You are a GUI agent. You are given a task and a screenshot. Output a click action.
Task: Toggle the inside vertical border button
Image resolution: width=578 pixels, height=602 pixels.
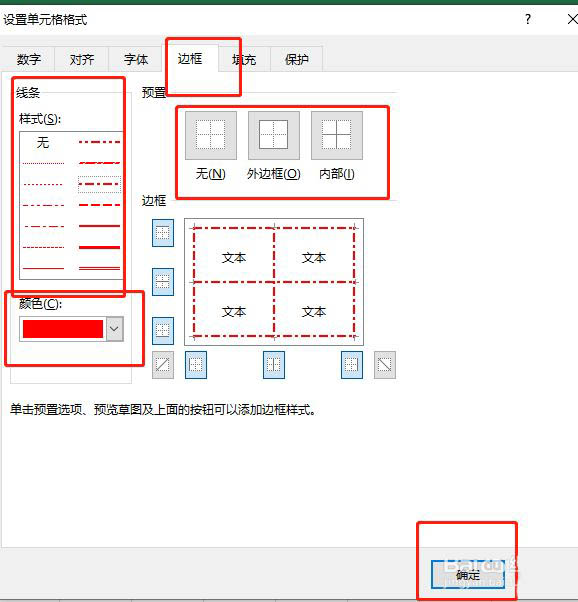(274, 365)
